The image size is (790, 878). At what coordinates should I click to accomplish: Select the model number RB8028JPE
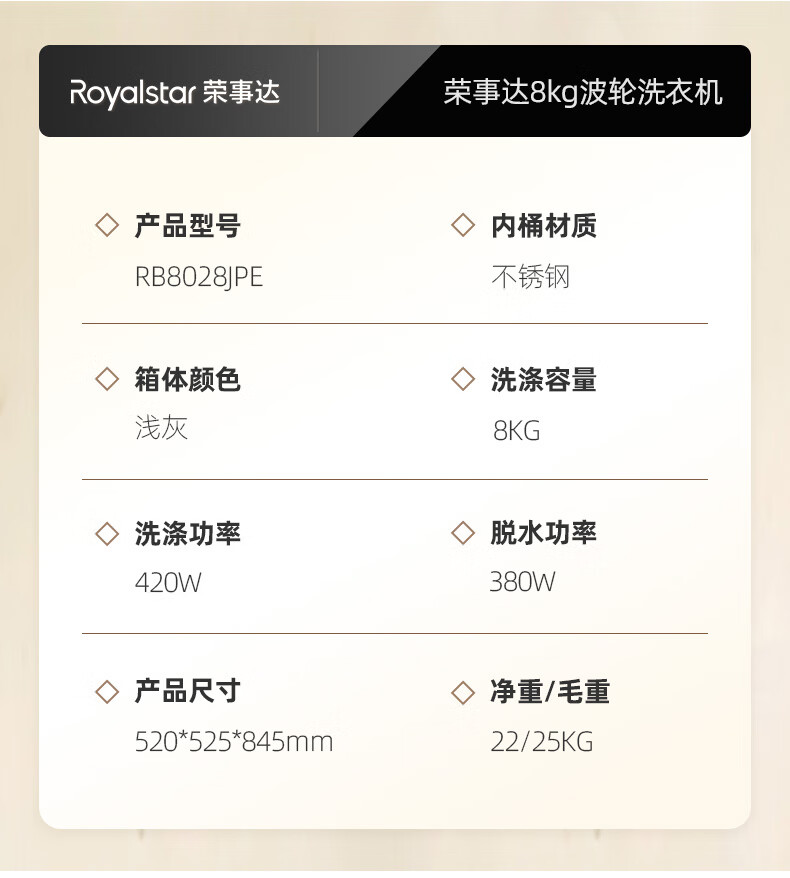click(x=199, y=277)
